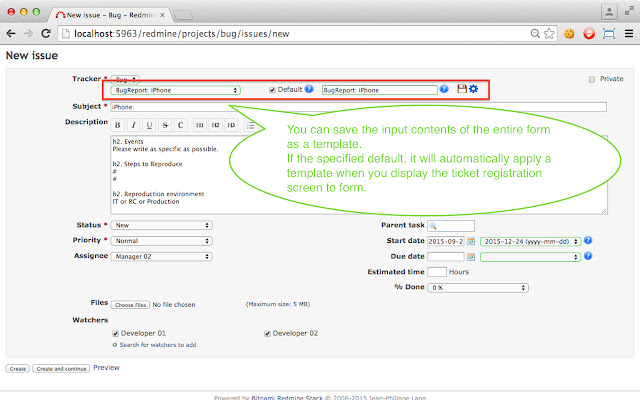Click the Preview link

pos(107,368)
